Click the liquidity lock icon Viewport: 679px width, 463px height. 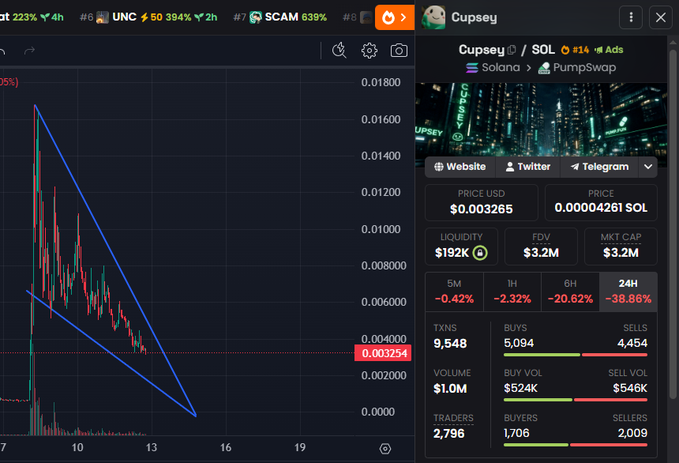pyautogui.click(x=480, y=253)
